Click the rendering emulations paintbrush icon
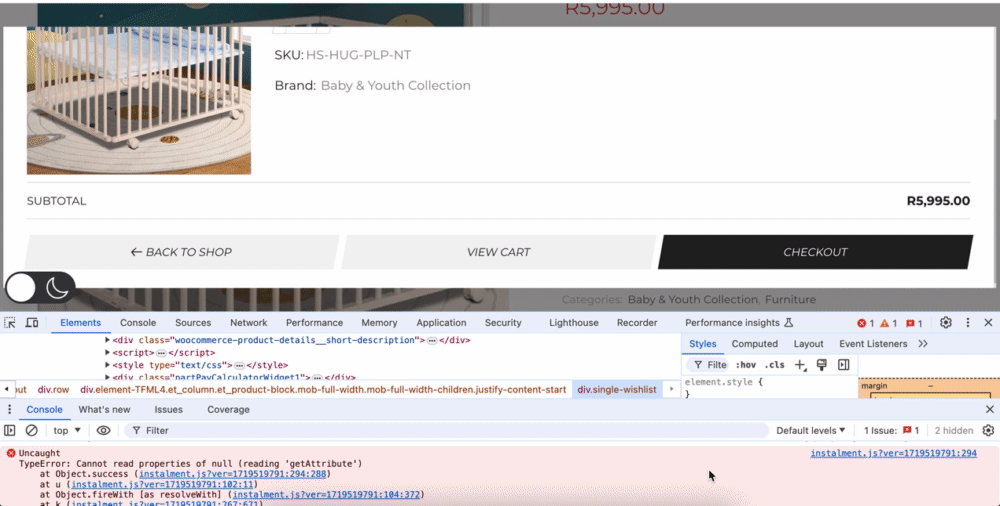Image resolution: width=1000 pixels, height=506 pixels. pyautogui.click(x=821, y=365)
